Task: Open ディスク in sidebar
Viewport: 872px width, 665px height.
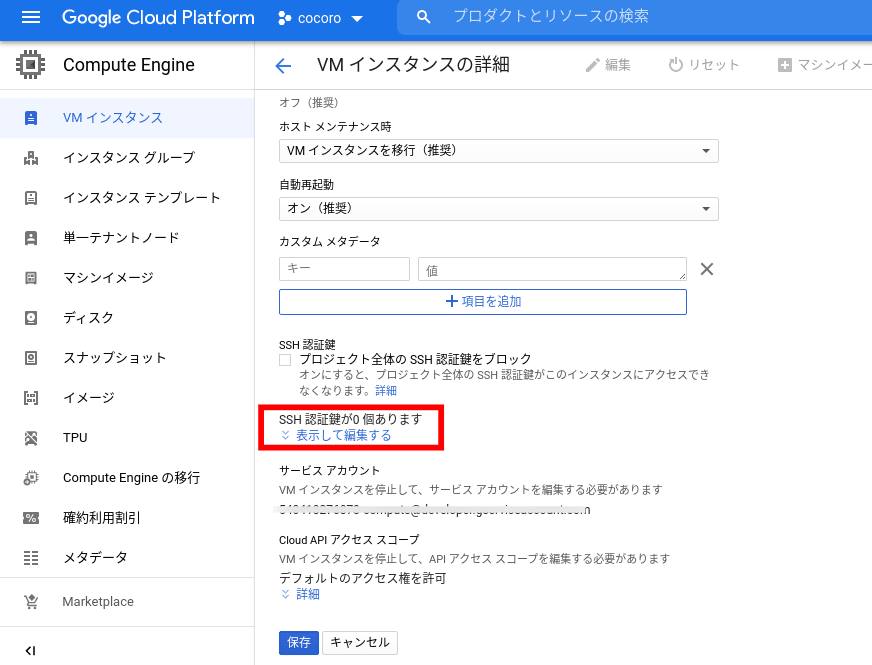Action: [127, 318]
